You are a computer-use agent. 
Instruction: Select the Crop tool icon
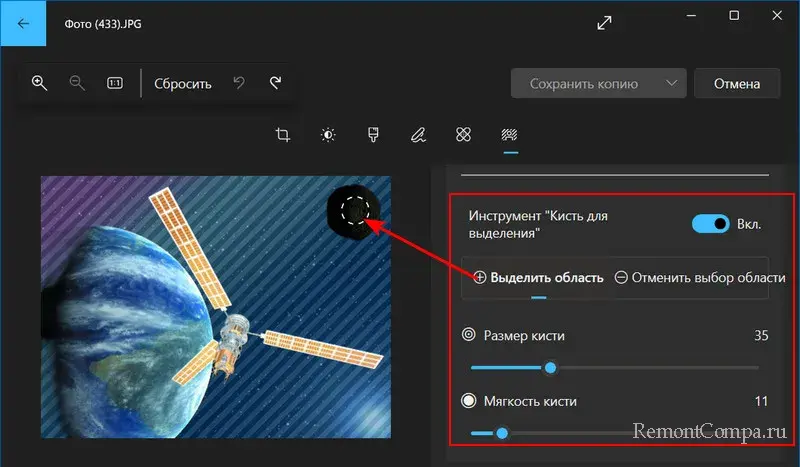(x=283, y=135)
